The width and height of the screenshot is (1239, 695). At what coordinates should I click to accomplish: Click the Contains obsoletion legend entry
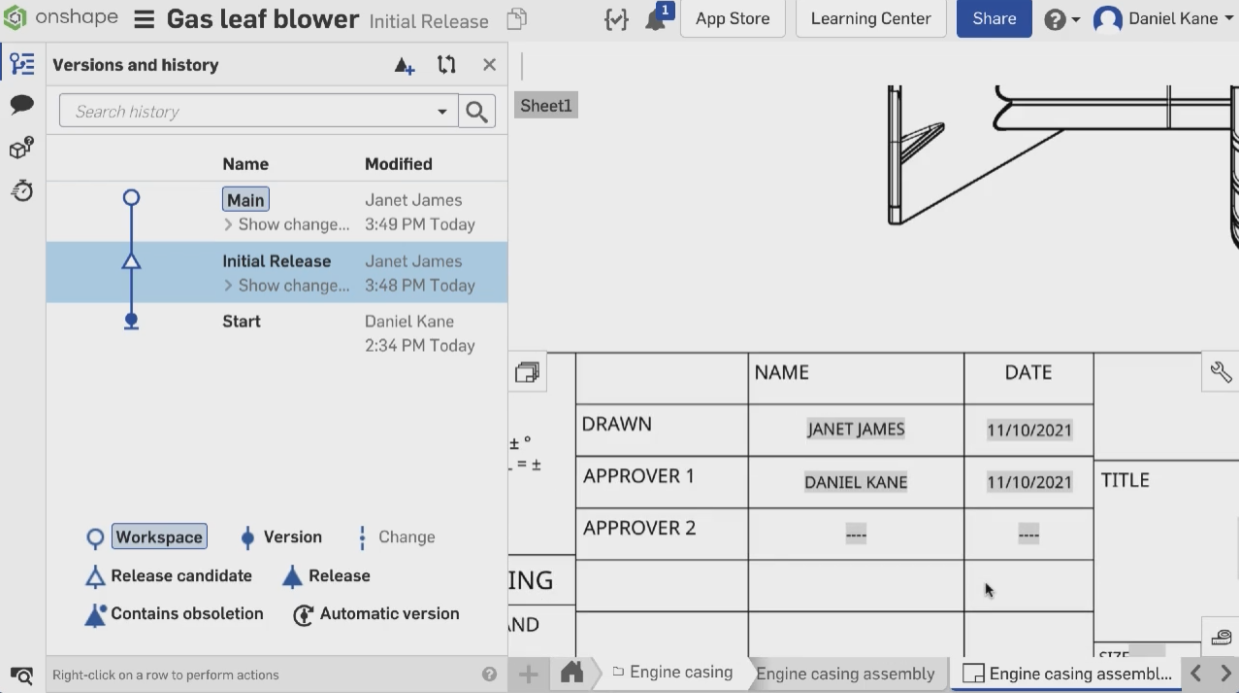174,614
